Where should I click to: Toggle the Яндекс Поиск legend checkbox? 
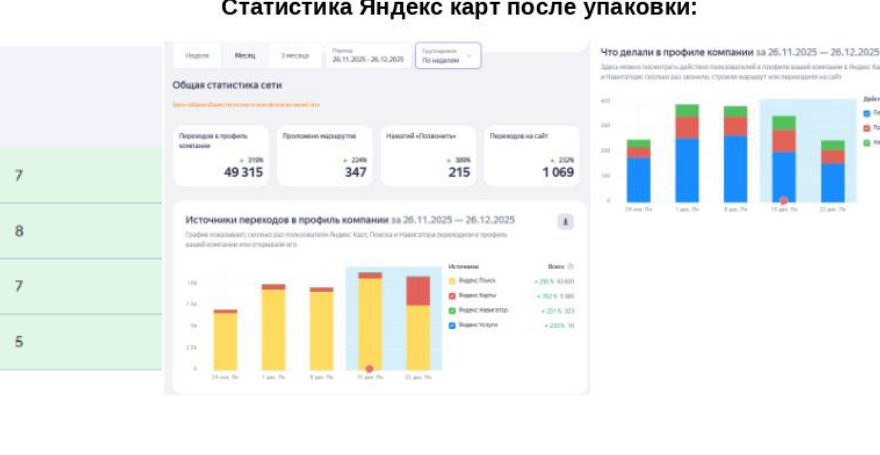pyautogui.click(x=452, y=281)
